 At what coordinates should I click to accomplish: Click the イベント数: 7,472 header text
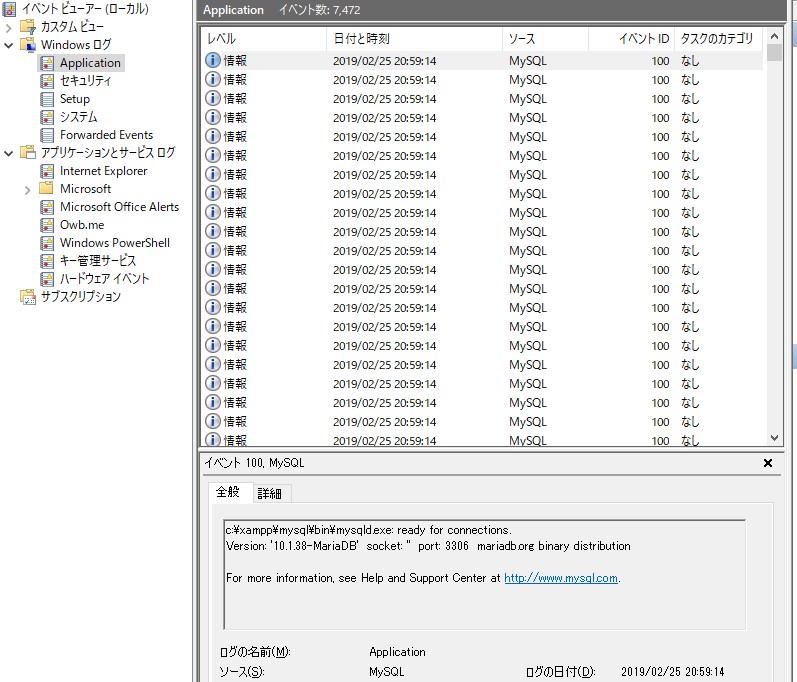[319, 10]
